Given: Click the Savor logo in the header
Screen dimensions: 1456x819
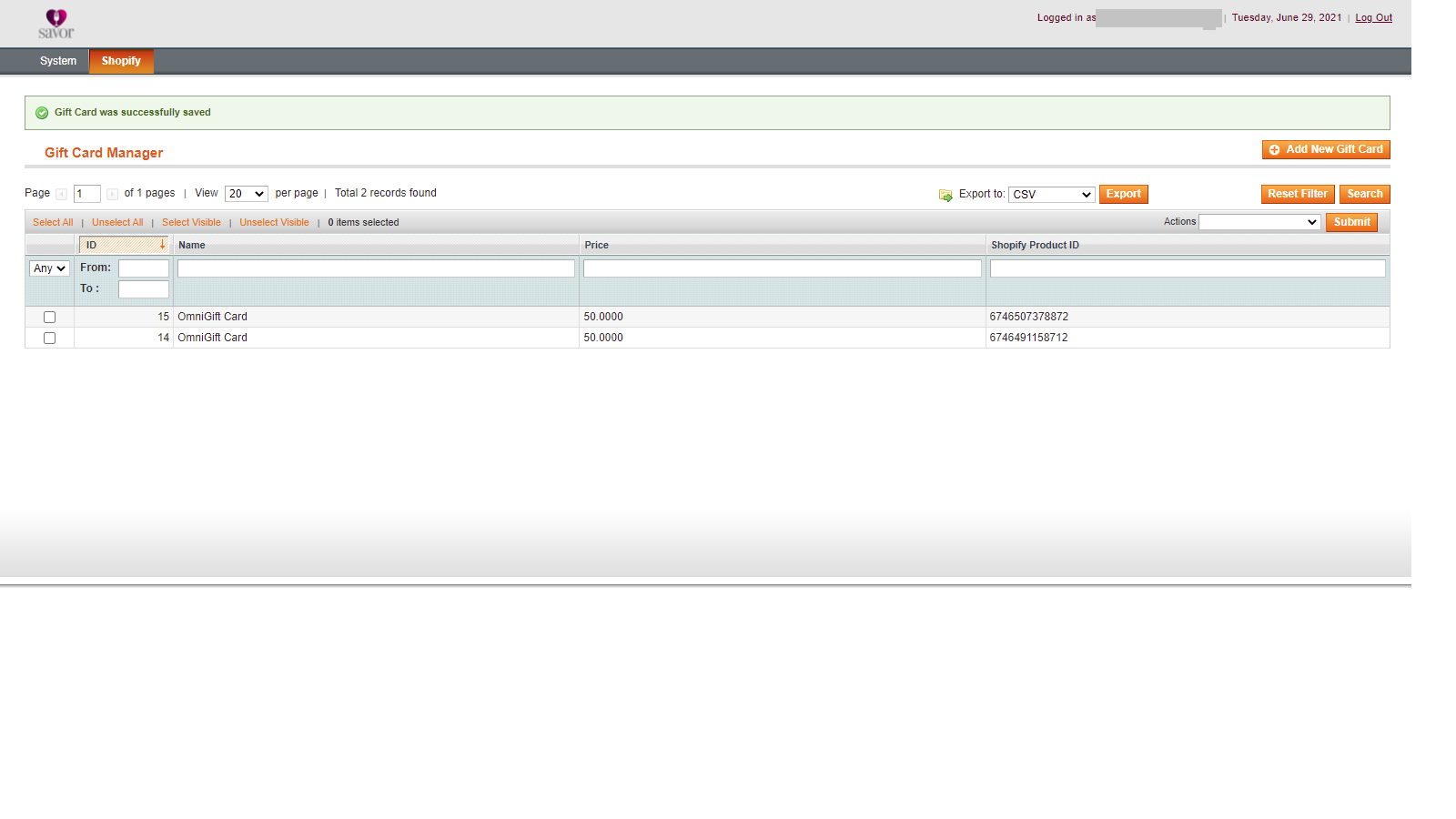Looking at the screenshot, I should point(56,23).
